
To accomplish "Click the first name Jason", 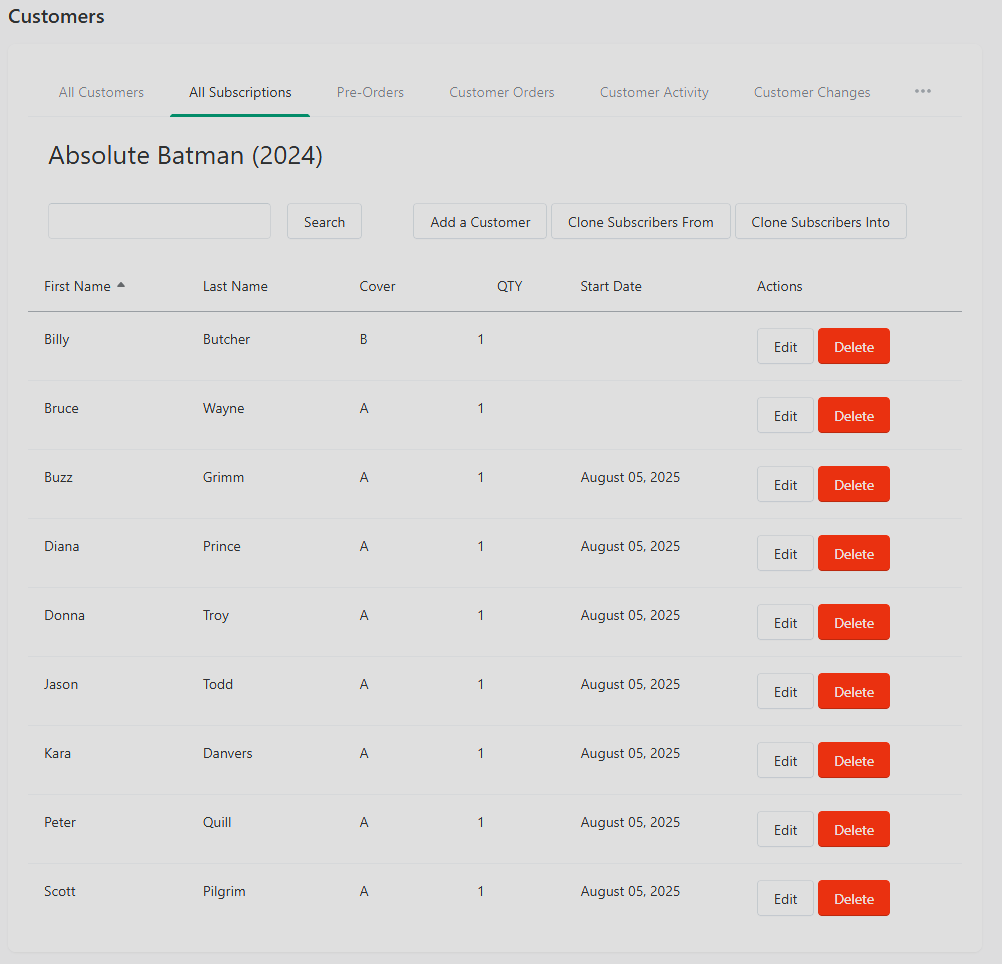I will pos(61,684).
